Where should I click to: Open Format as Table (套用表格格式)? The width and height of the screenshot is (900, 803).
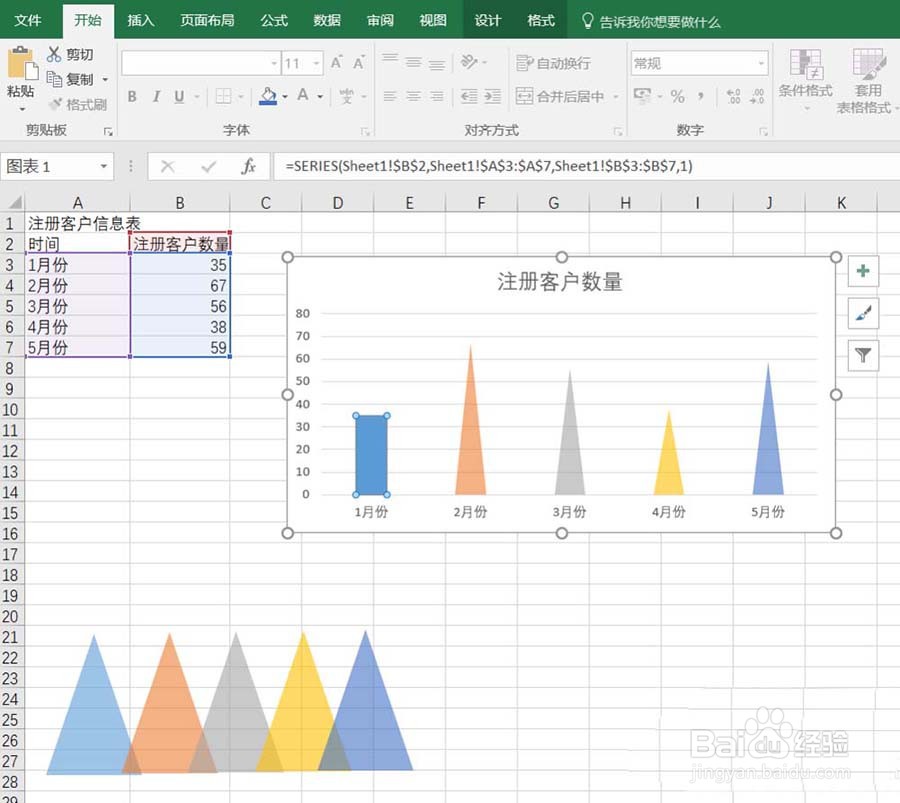pyautogui.click(x=867, y=80)
